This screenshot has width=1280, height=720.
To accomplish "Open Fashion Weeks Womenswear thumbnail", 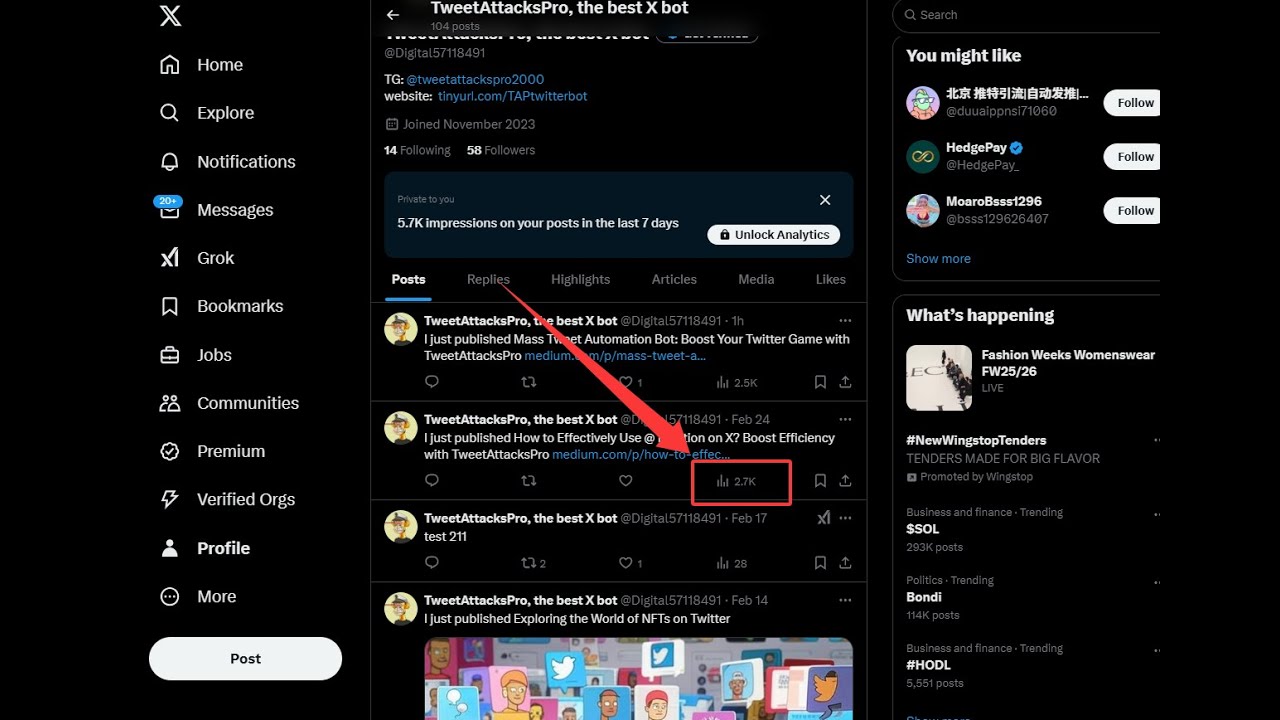I will pos(939,378).
